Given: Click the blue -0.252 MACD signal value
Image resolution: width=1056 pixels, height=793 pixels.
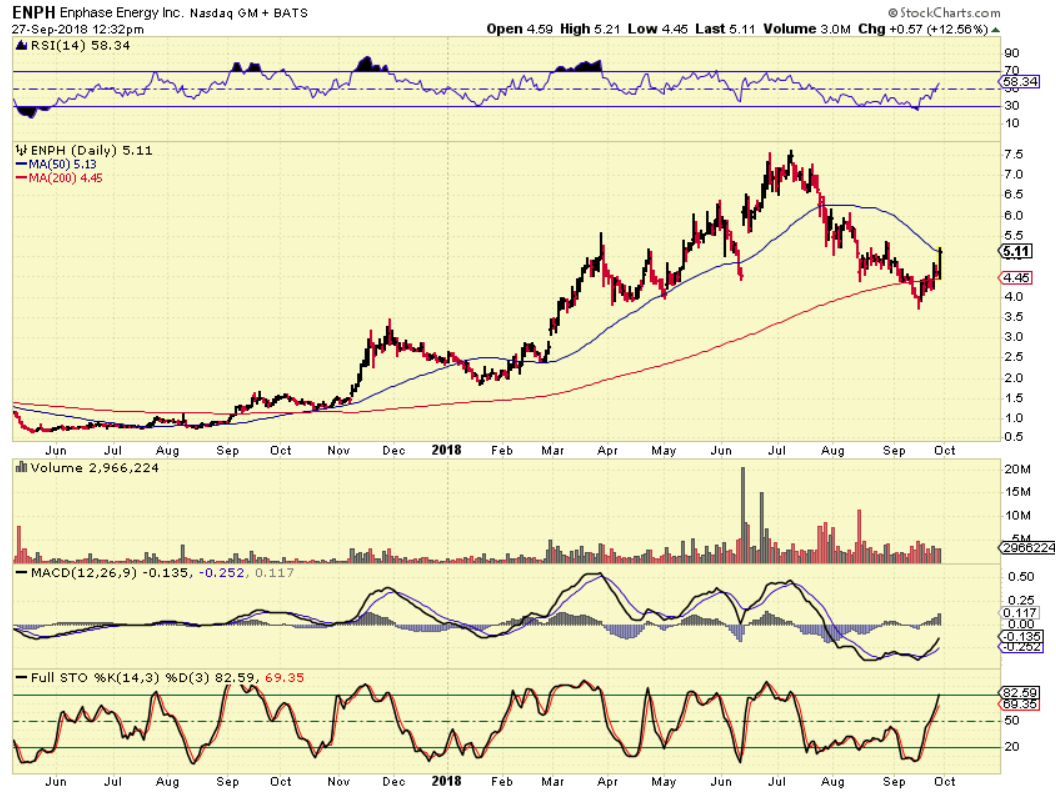Looking at the screenshot, I should click(222, 573).
